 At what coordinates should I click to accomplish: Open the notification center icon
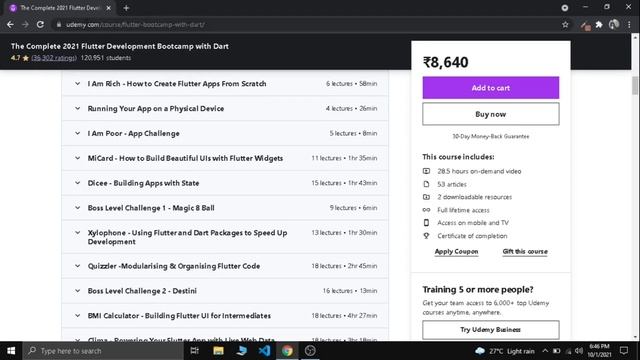click(624, 351)
